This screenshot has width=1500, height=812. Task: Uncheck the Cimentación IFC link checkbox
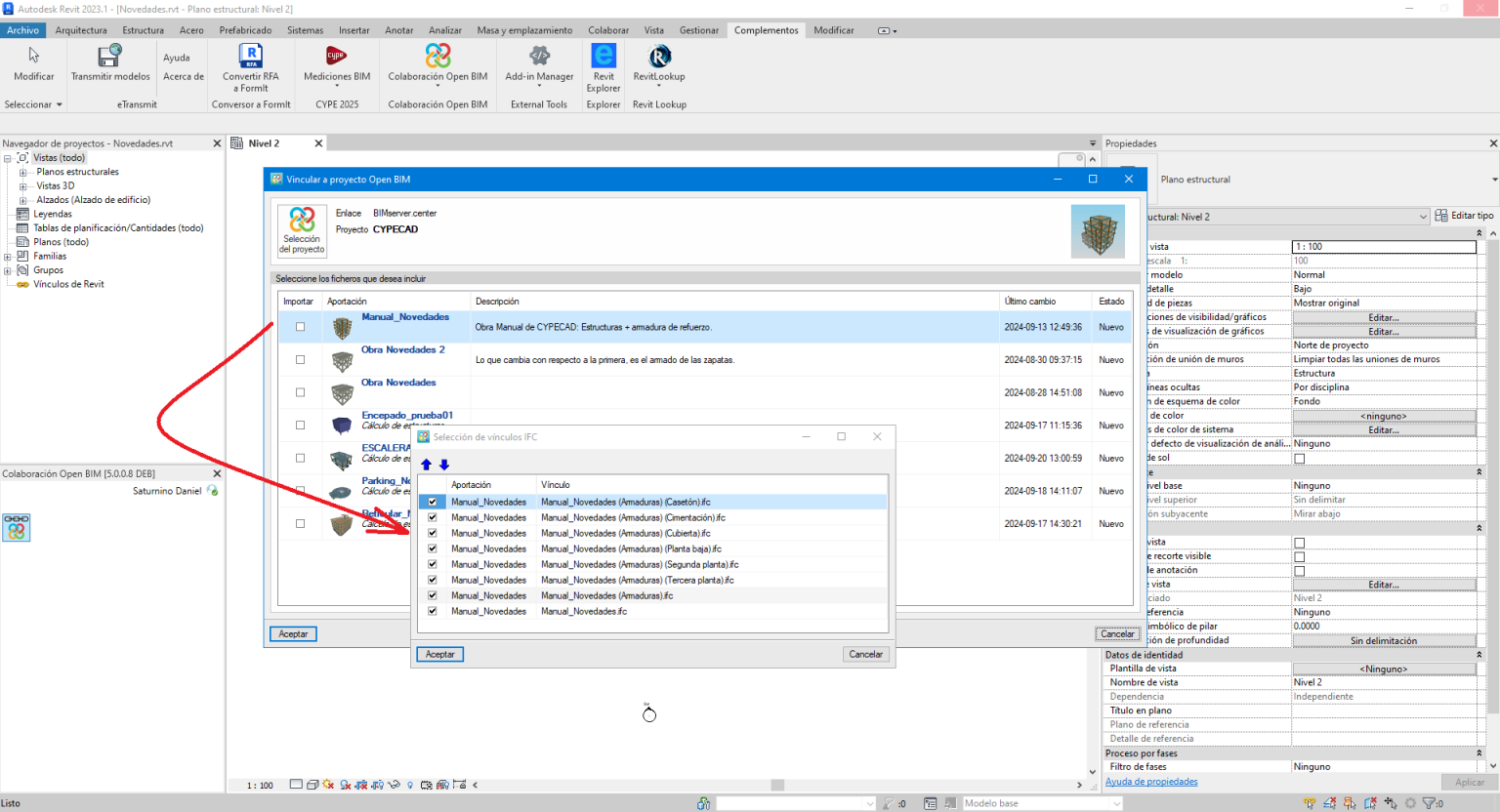[433, 517]
